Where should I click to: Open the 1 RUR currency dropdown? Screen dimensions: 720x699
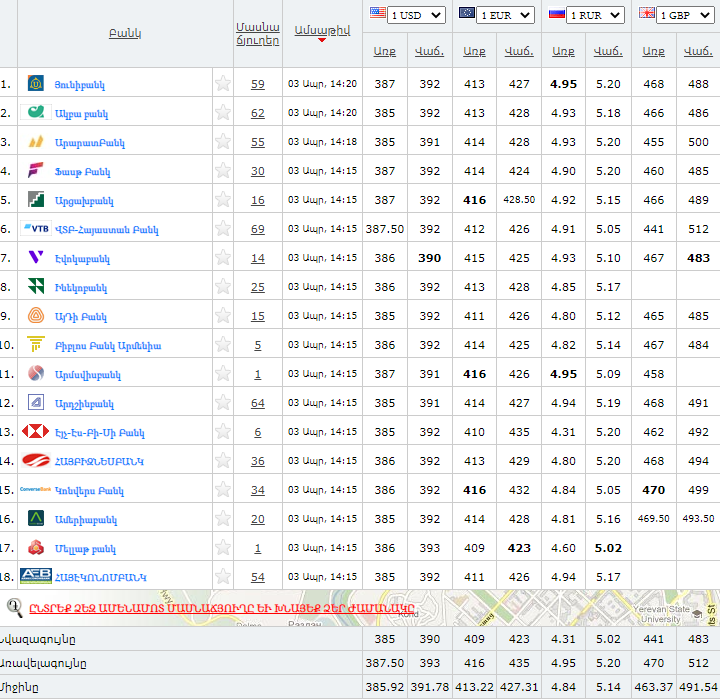595,15
